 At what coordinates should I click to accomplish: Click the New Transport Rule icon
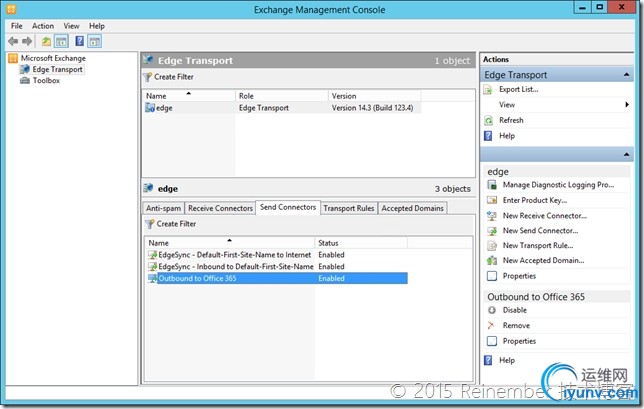(x=492, y=246)
